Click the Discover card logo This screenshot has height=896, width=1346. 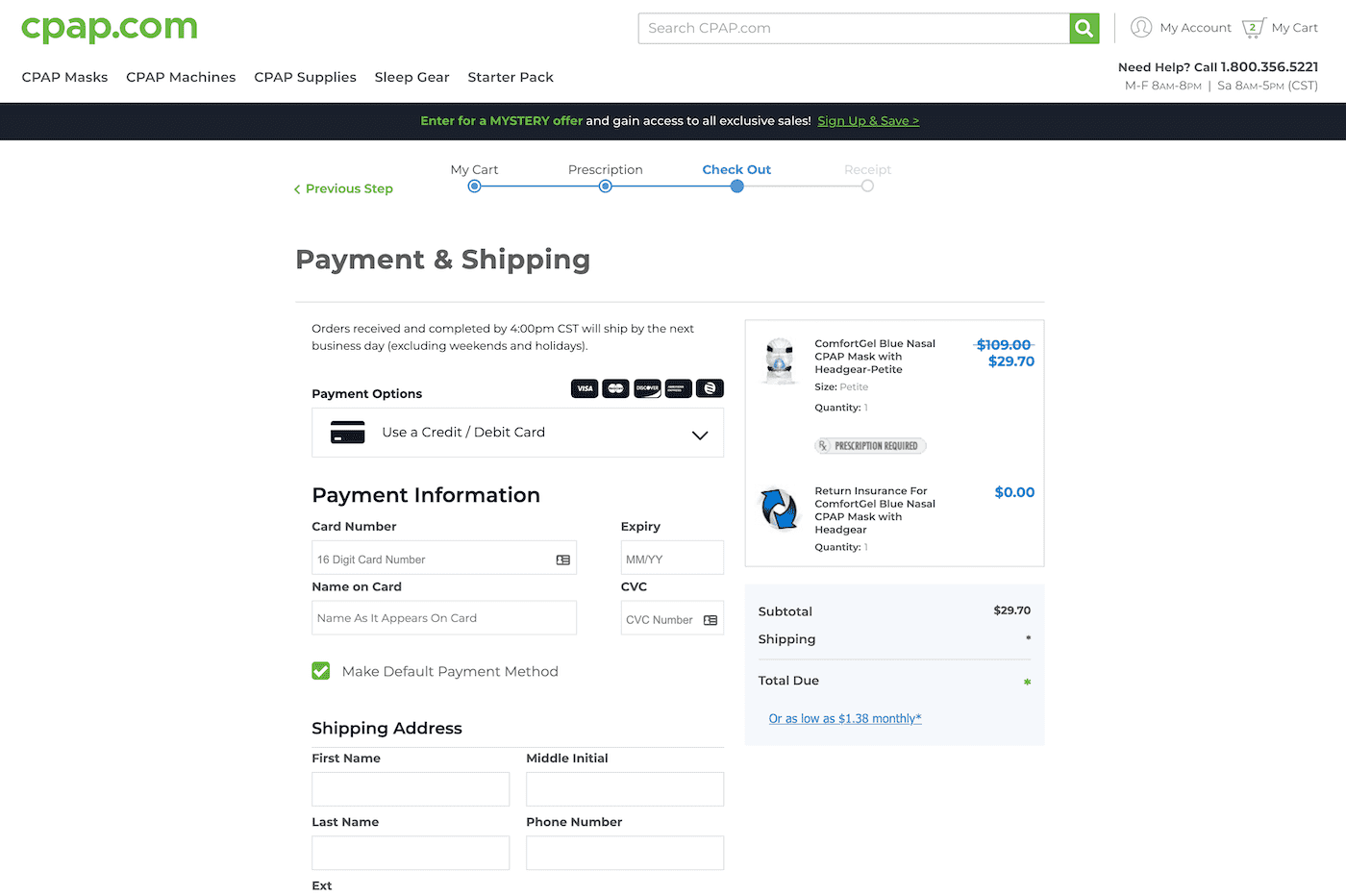647,388
